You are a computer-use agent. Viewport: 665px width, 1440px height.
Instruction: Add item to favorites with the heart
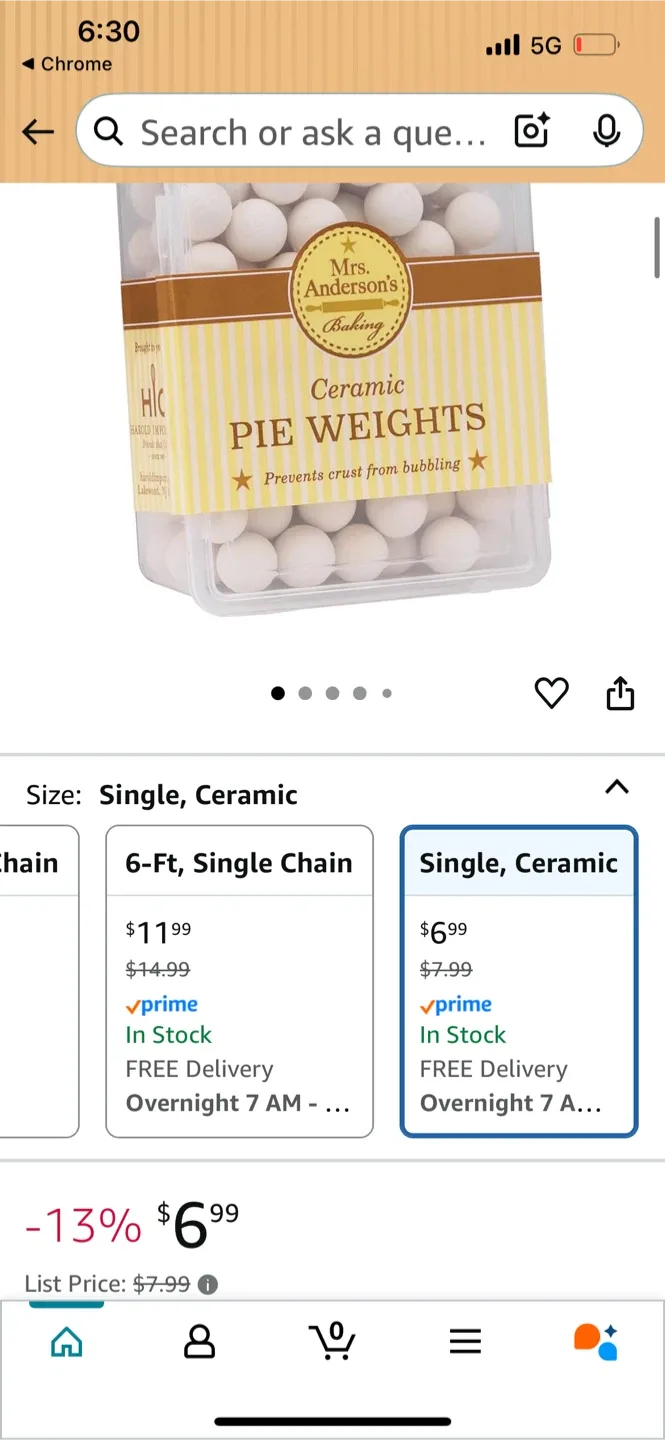coord(551,693)
